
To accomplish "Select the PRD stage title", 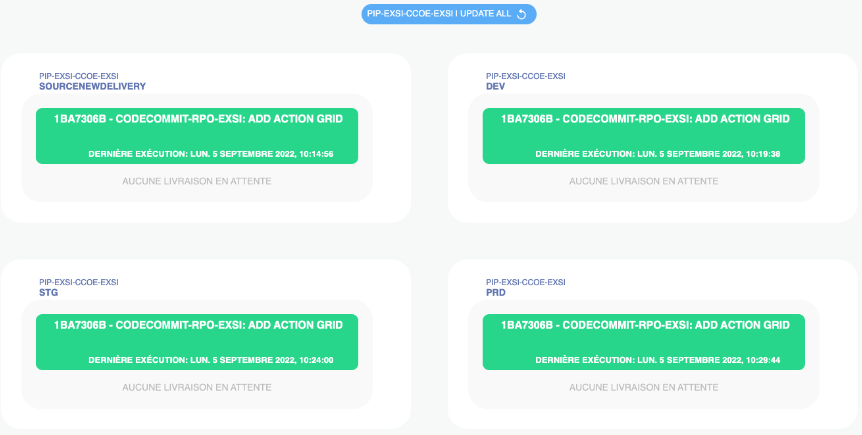I will tap(496, 293).
